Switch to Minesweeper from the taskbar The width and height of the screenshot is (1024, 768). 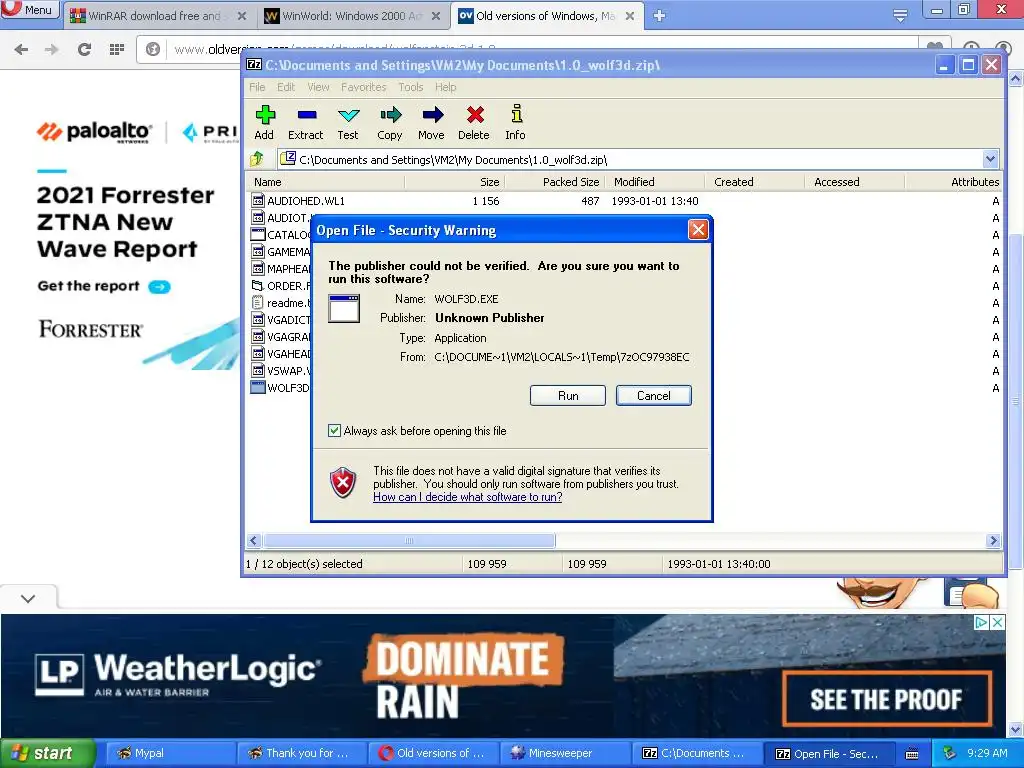pyautogui.click(x=566, y=754)
